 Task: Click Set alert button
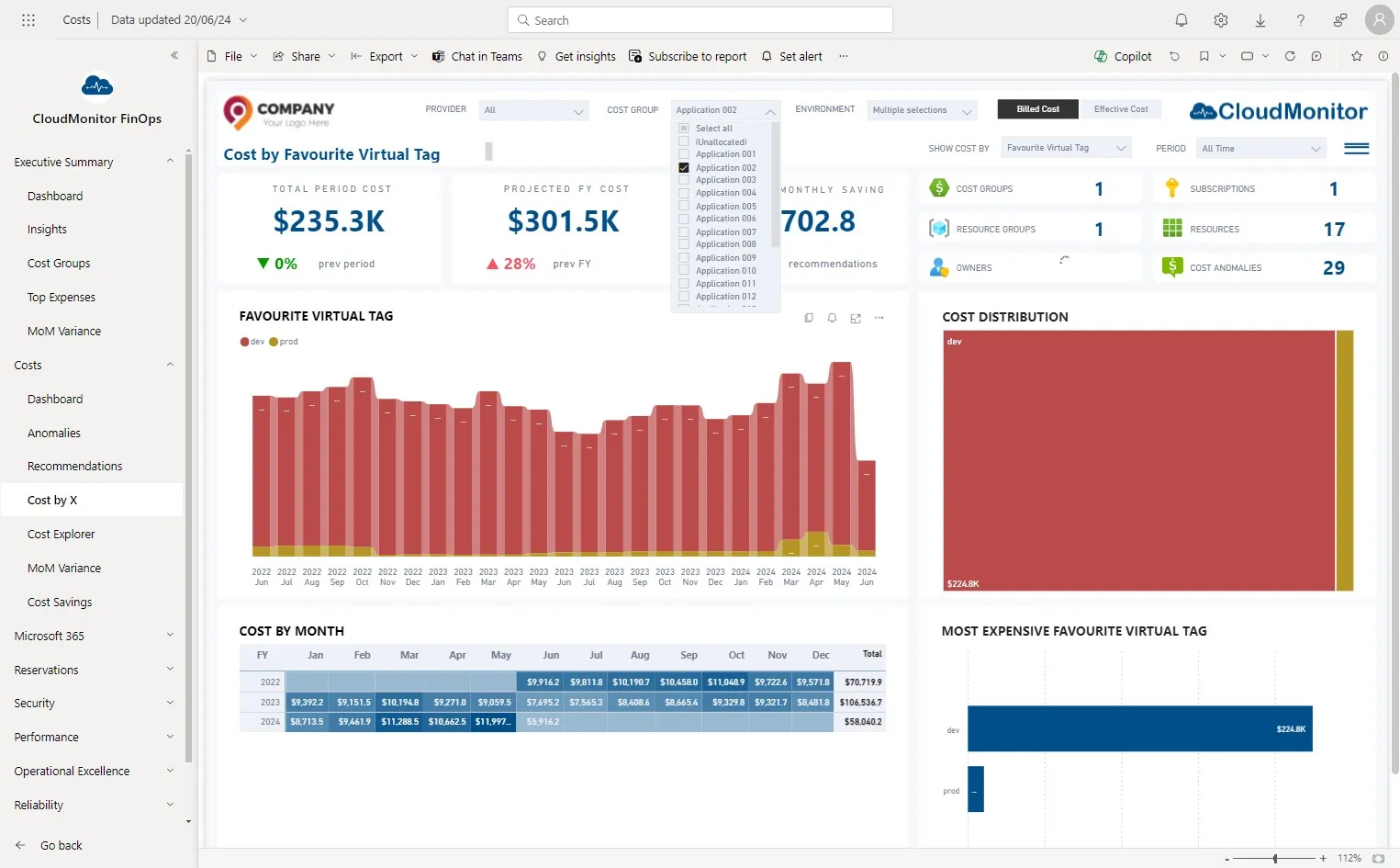792,56
